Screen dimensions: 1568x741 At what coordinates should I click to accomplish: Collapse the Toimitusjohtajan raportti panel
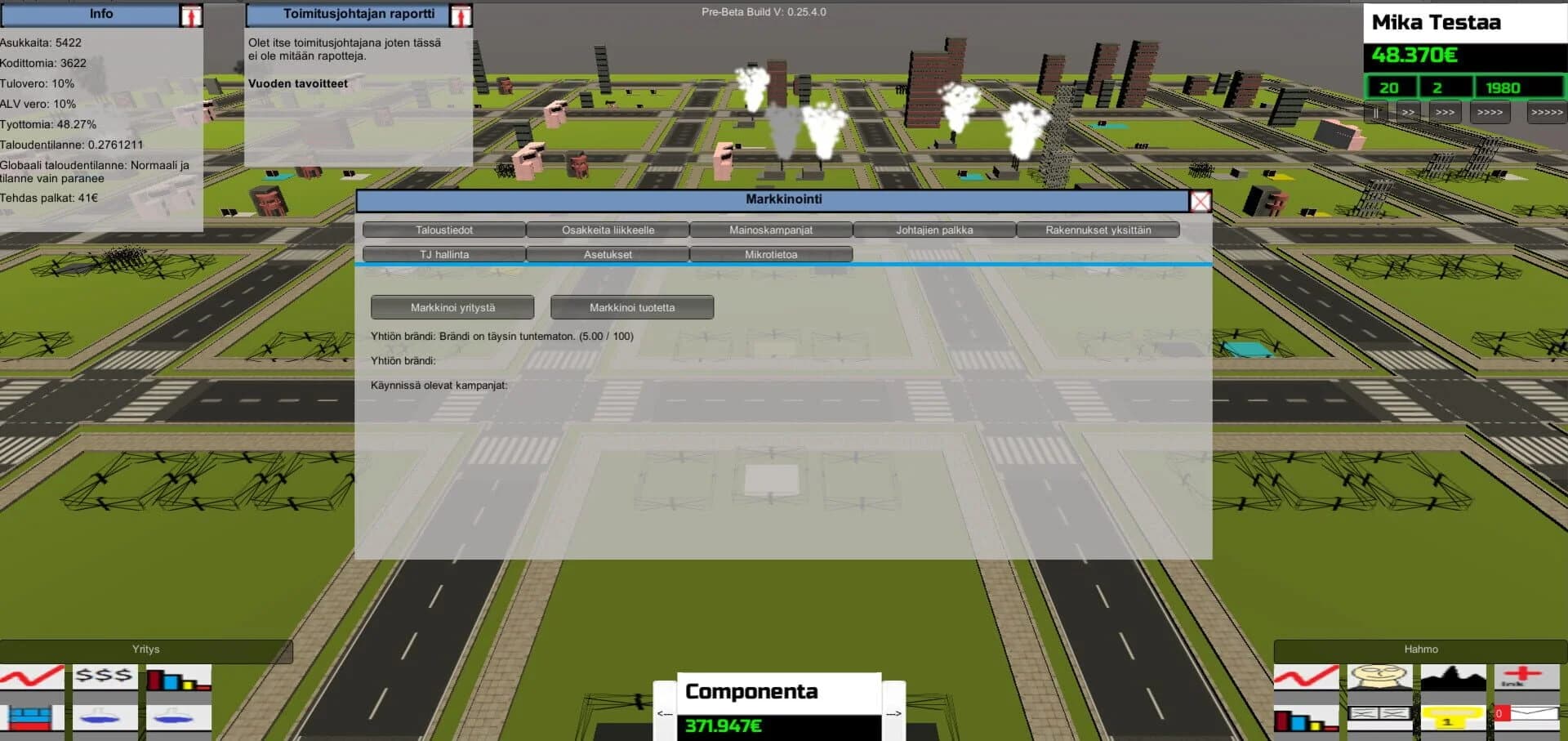coord(463,14)
